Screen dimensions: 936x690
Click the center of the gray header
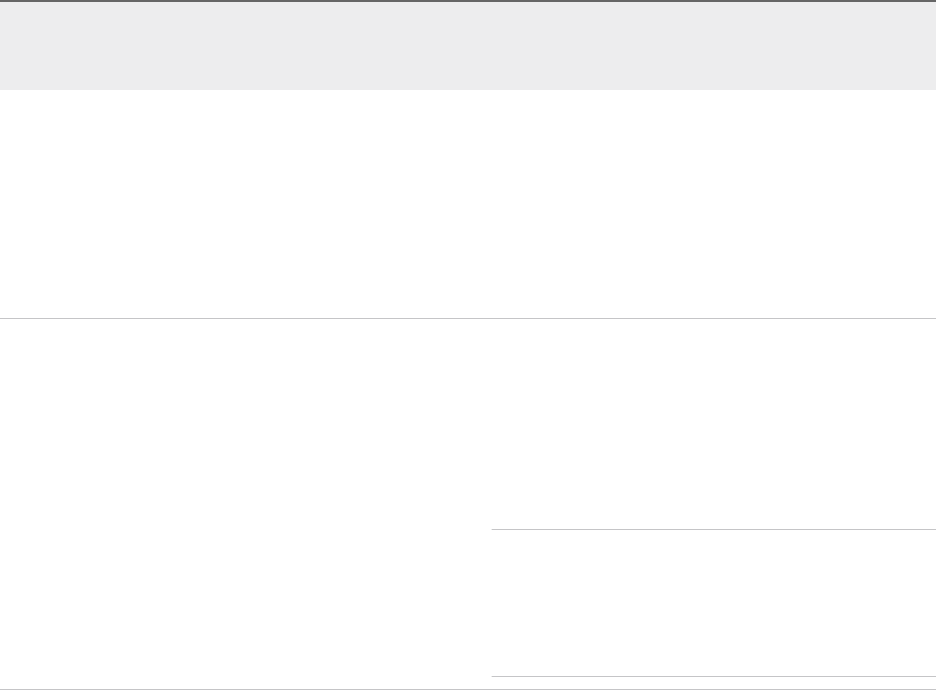coord(468,46)
